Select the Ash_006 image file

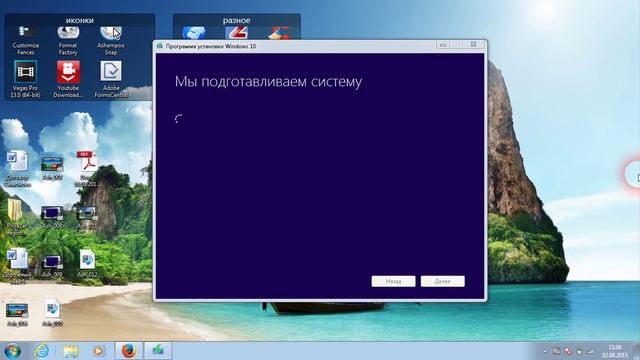coord(17,314)
